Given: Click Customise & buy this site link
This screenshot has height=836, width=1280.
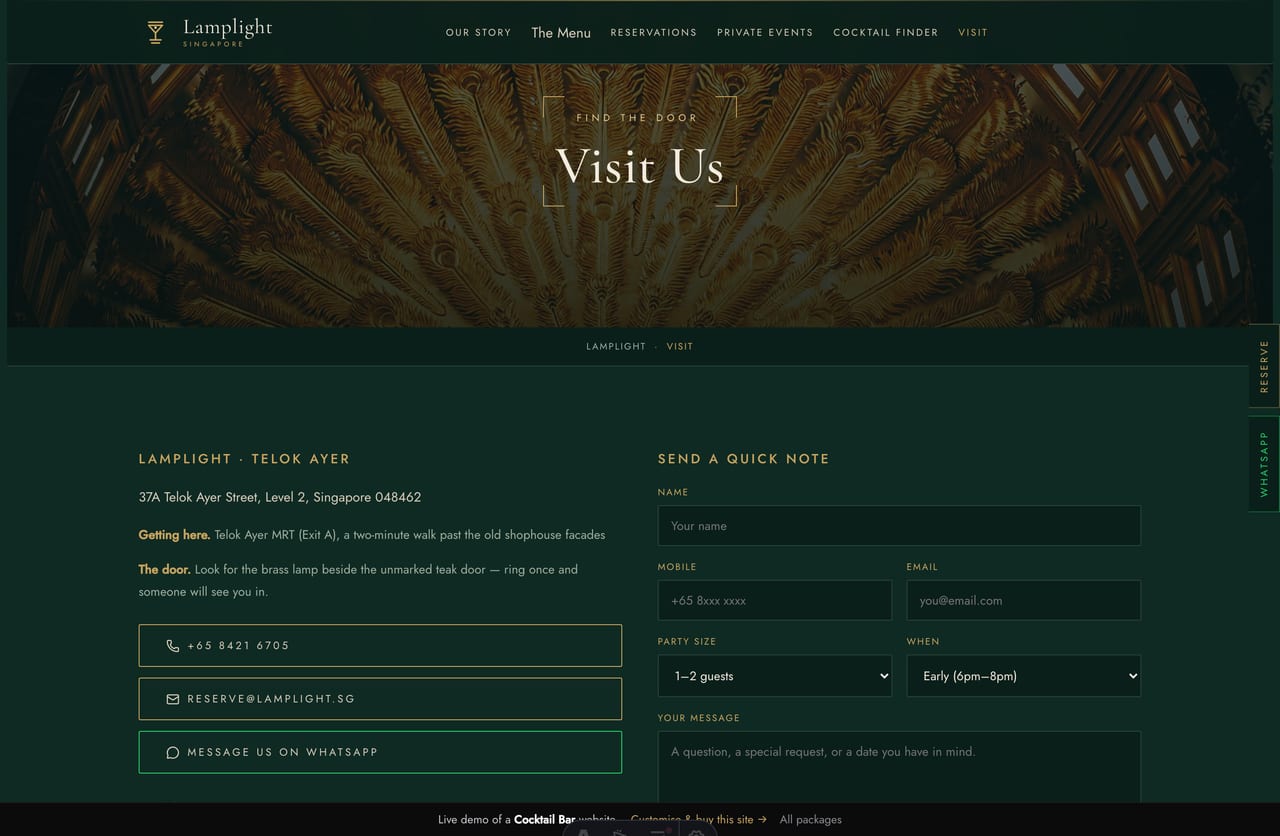Looking at the screenshot, I should (698, 820).
